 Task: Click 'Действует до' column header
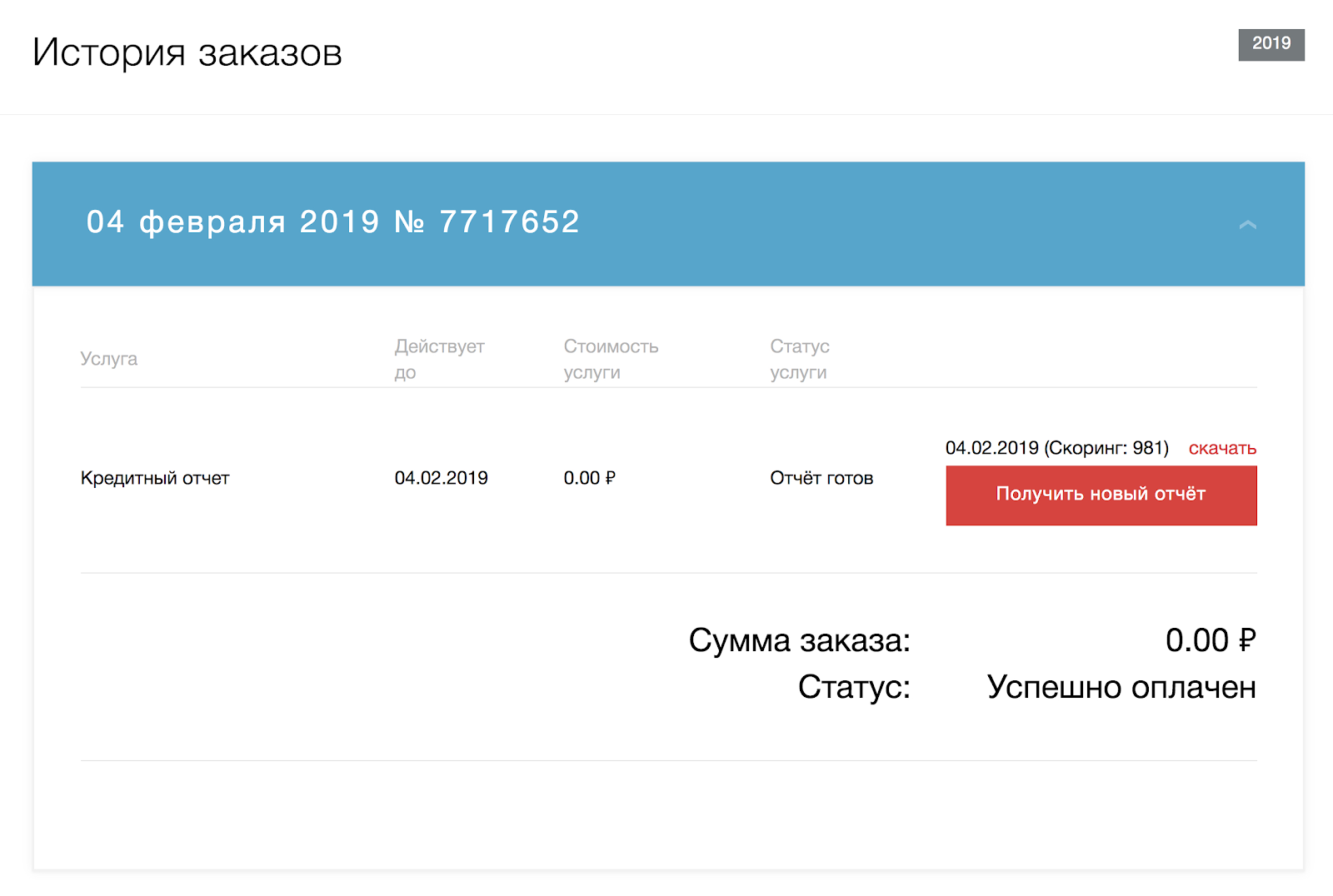coord(440,359)
